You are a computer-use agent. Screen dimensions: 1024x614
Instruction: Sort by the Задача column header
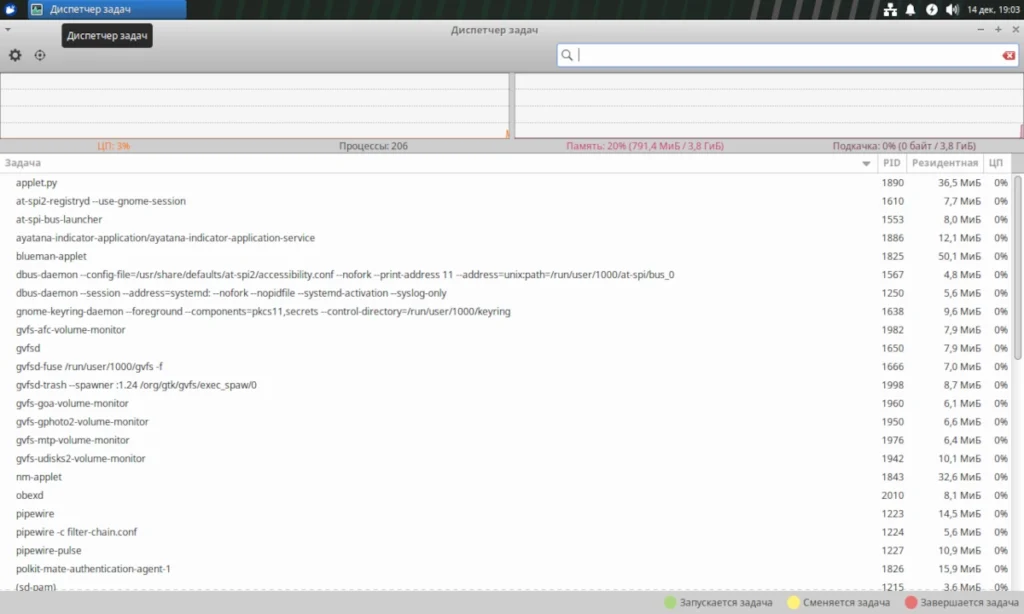[438, 163]
